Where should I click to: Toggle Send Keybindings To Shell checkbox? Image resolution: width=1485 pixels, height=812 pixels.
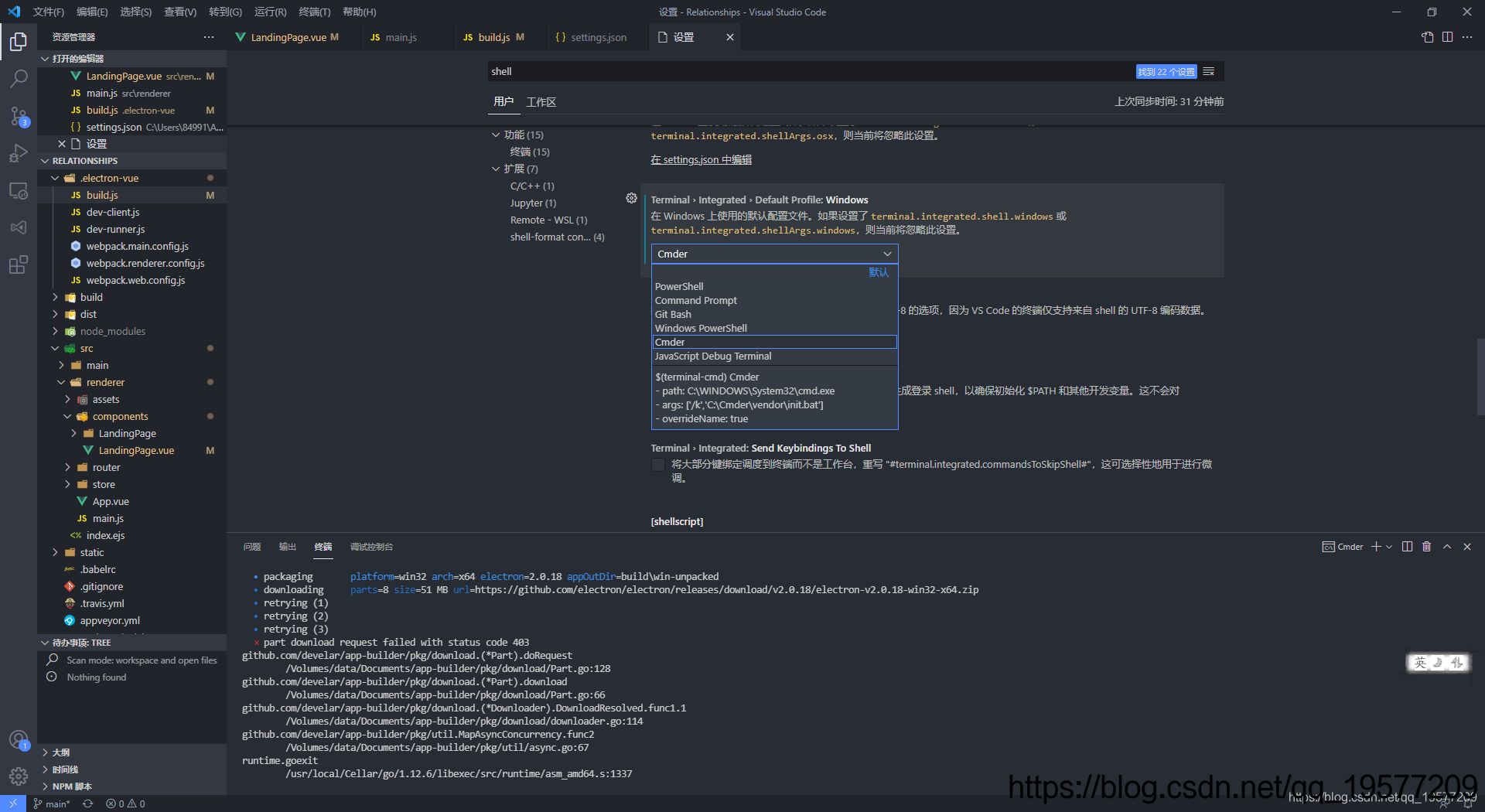click(658, 465)
